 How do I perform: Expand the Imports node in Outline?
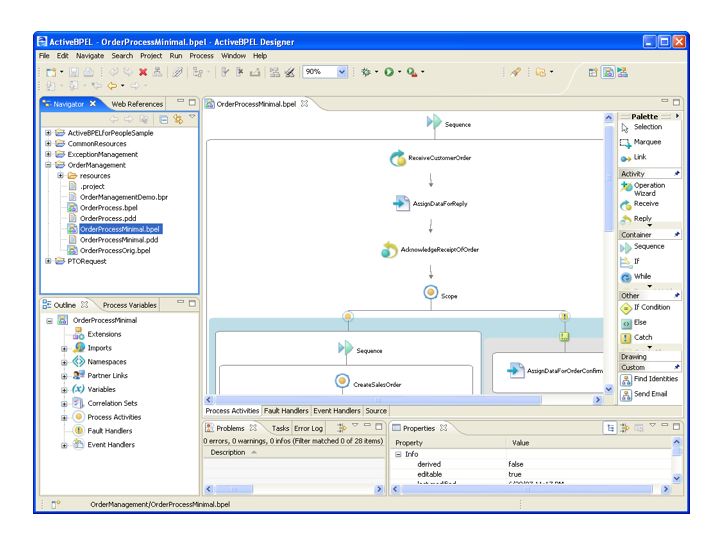pos(64,349)
